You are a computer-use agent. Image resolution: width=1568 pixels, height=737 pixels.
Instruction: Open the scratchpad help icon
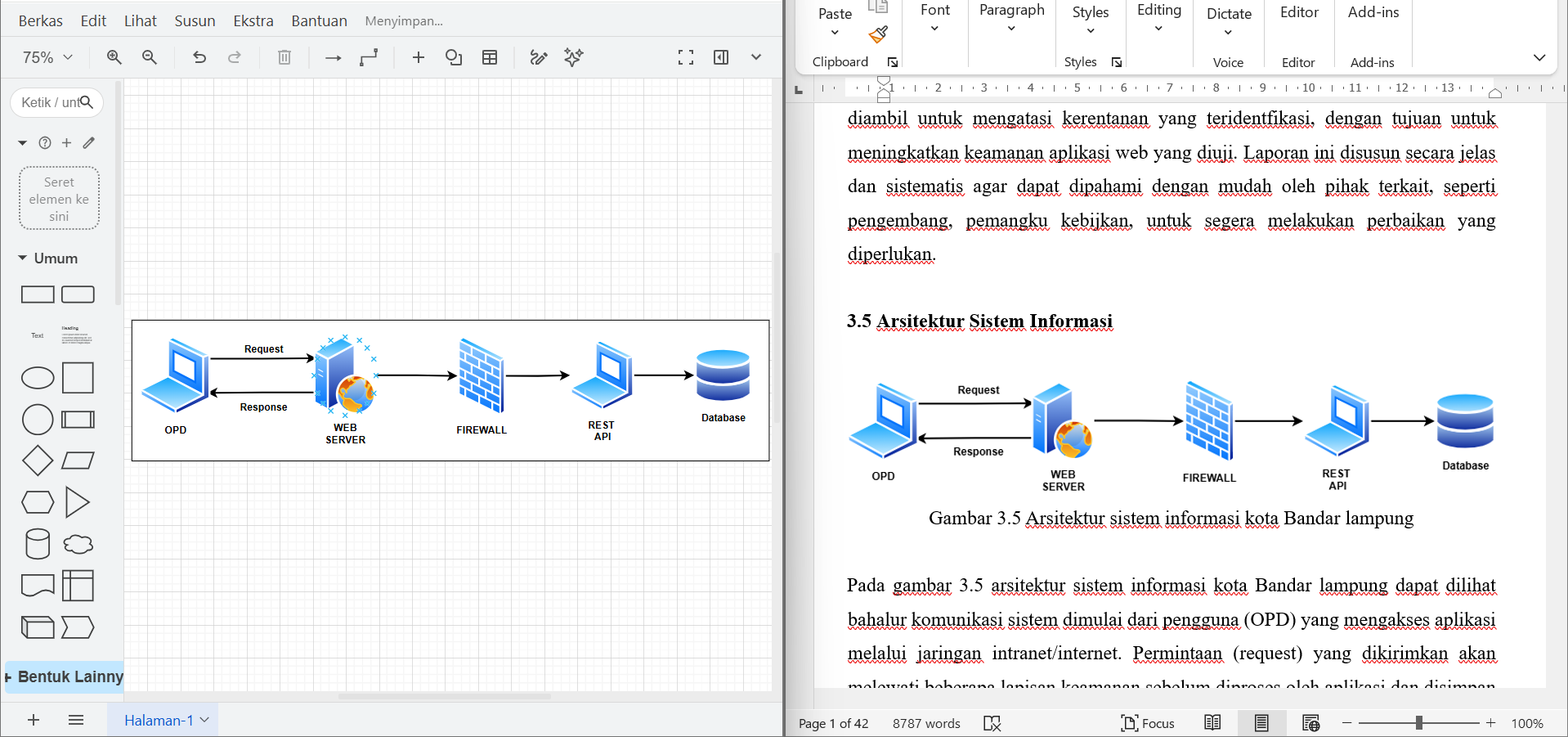45,142
